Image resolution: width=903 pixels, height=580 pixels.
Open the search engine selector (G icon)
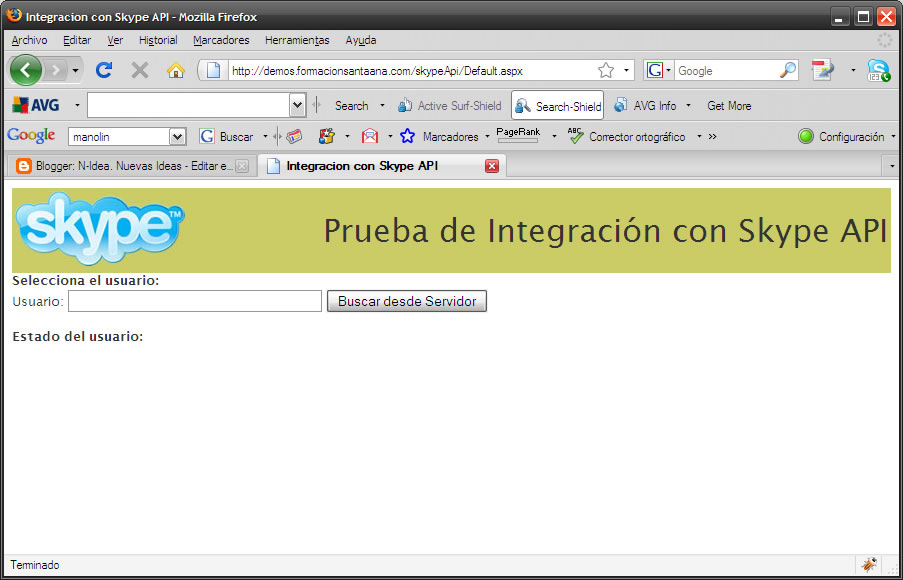tap(658, 70)
